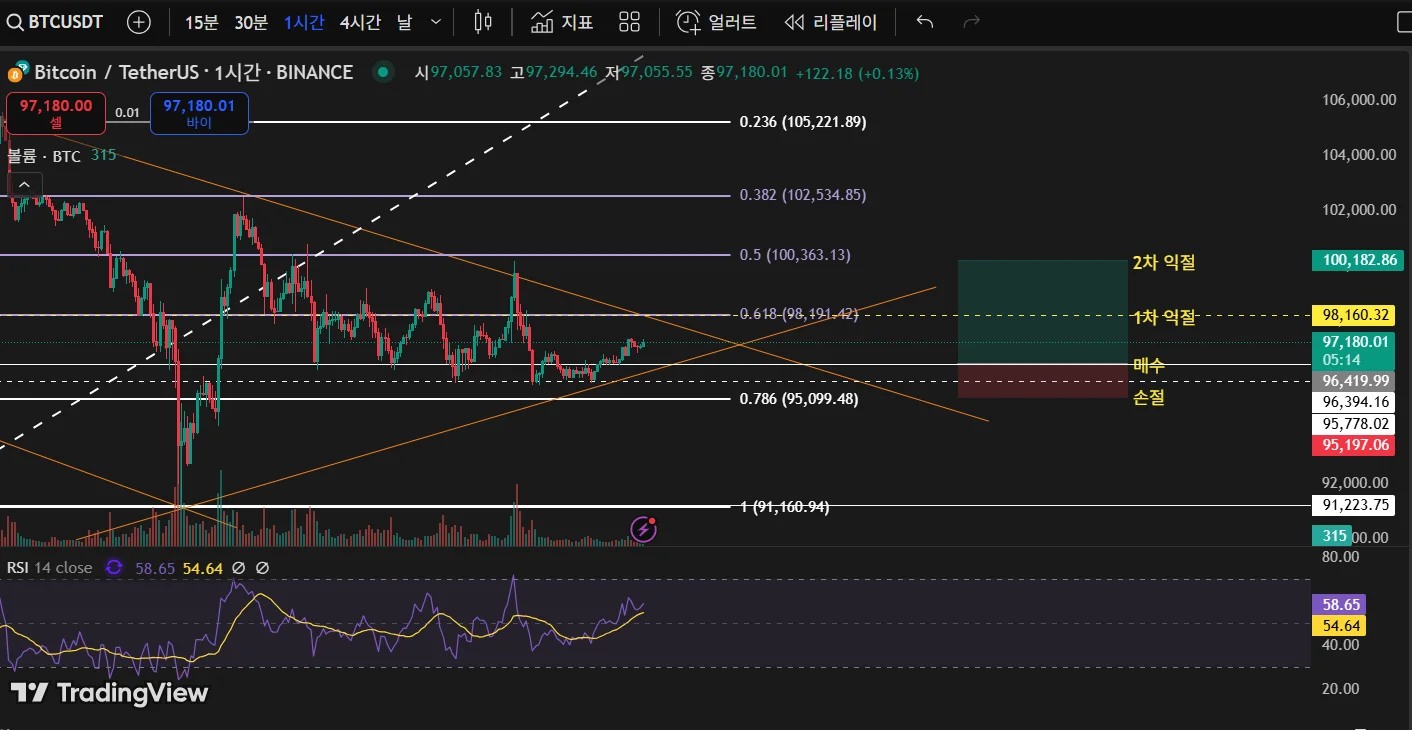Click the plus icon to add a compare symbol
This screenshot has width=1412, height=730.
139,21
